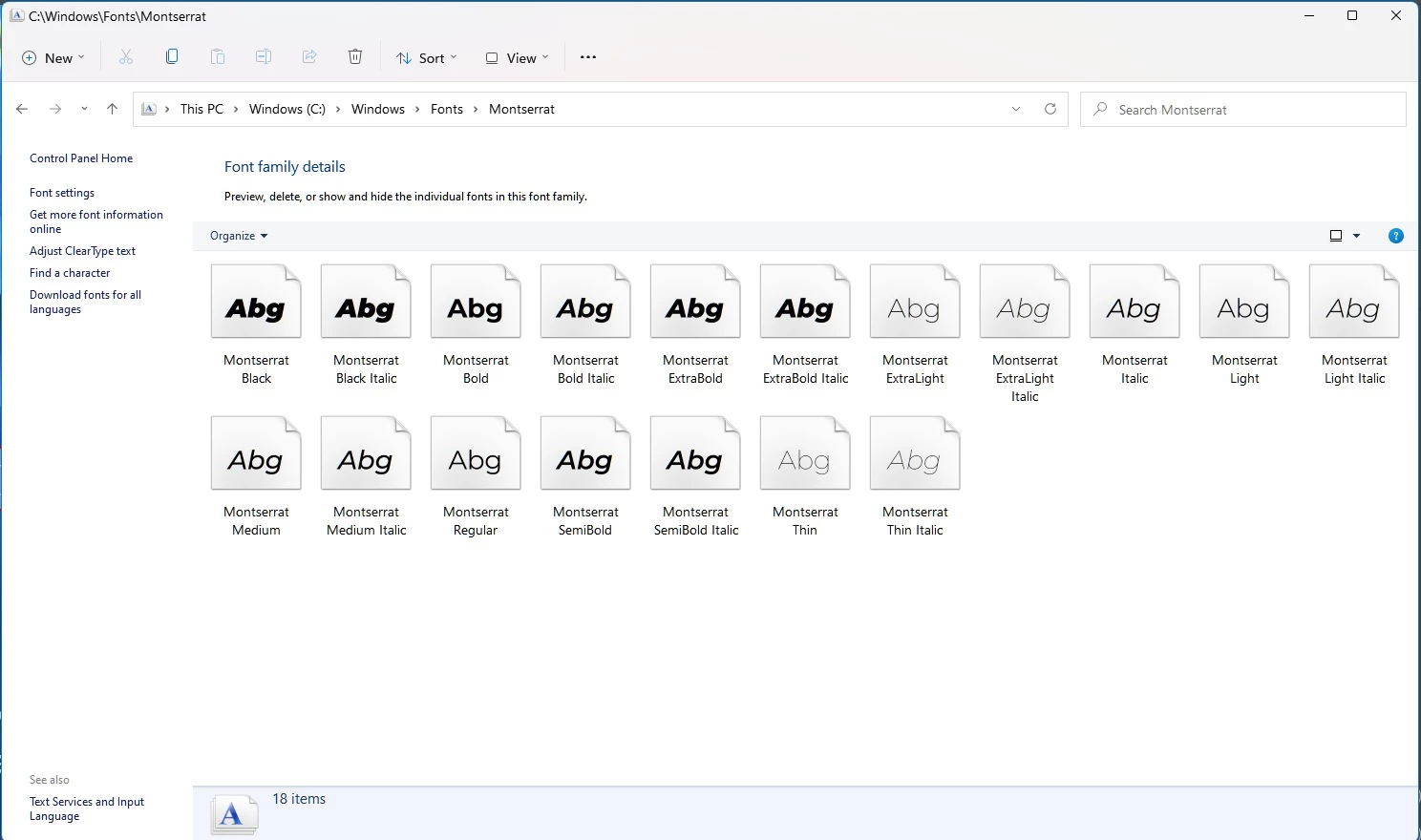Screen dimensions: 1421x840
Task: Select the Montserrat Bold font icon
Action: coord(476,302)
